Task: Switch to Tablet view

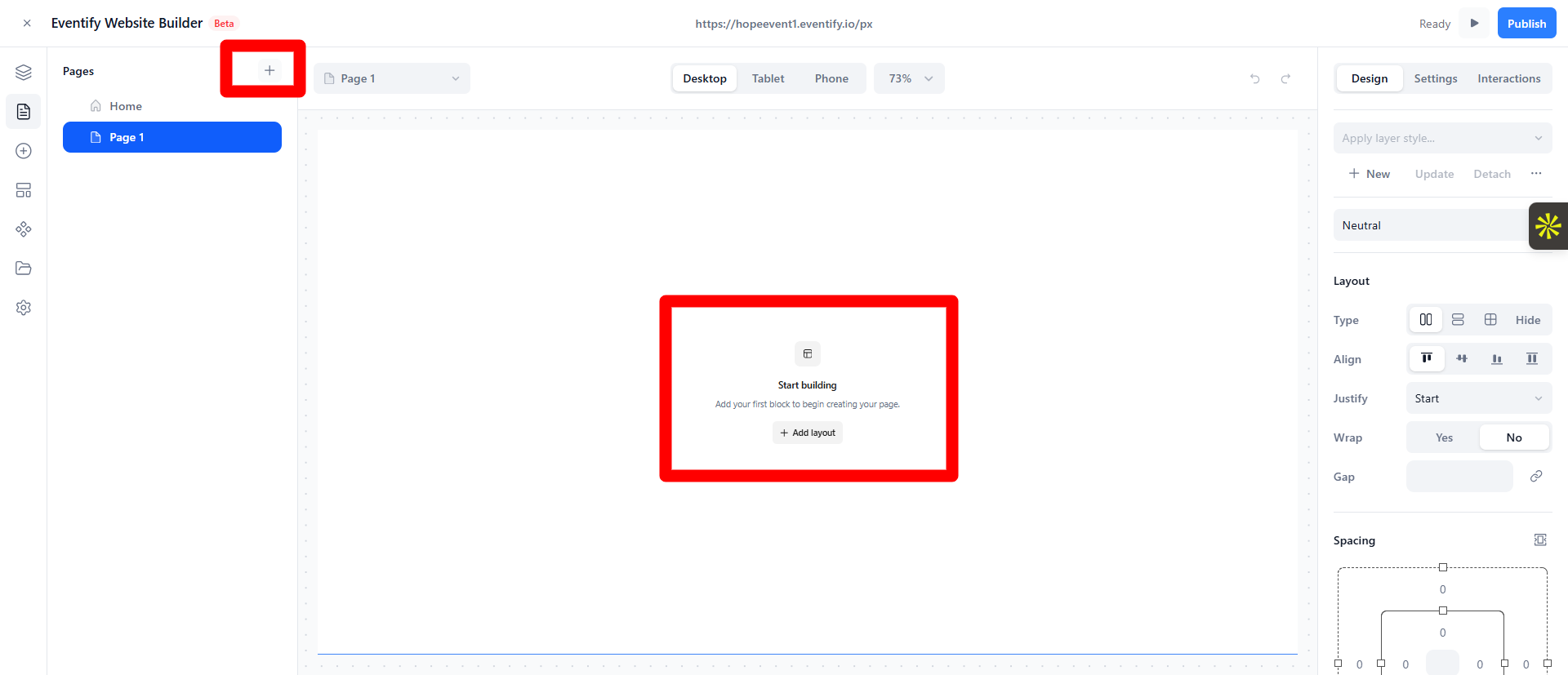Action: [x=768, y=78]
